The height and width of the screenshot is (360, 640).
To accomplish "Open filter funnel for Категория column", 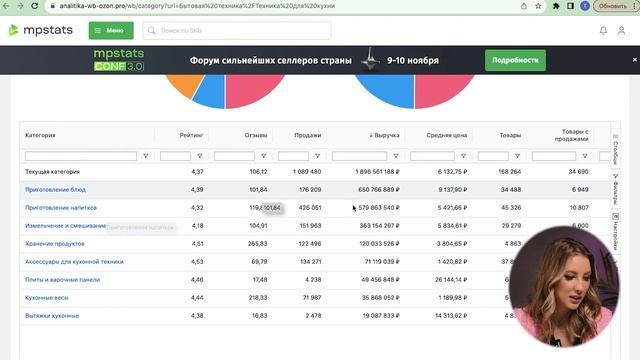I will tap(146, 156).
